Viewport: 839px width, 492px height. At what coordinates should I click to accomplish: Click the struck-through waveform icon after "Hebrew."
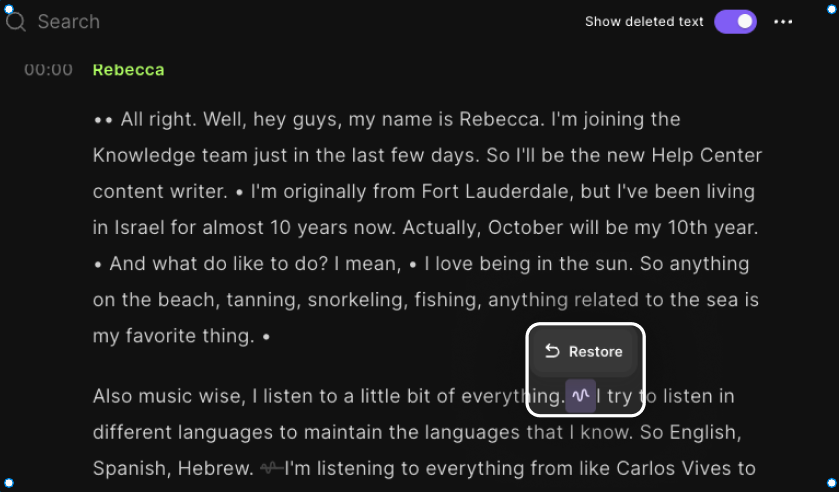coord(271,468)
